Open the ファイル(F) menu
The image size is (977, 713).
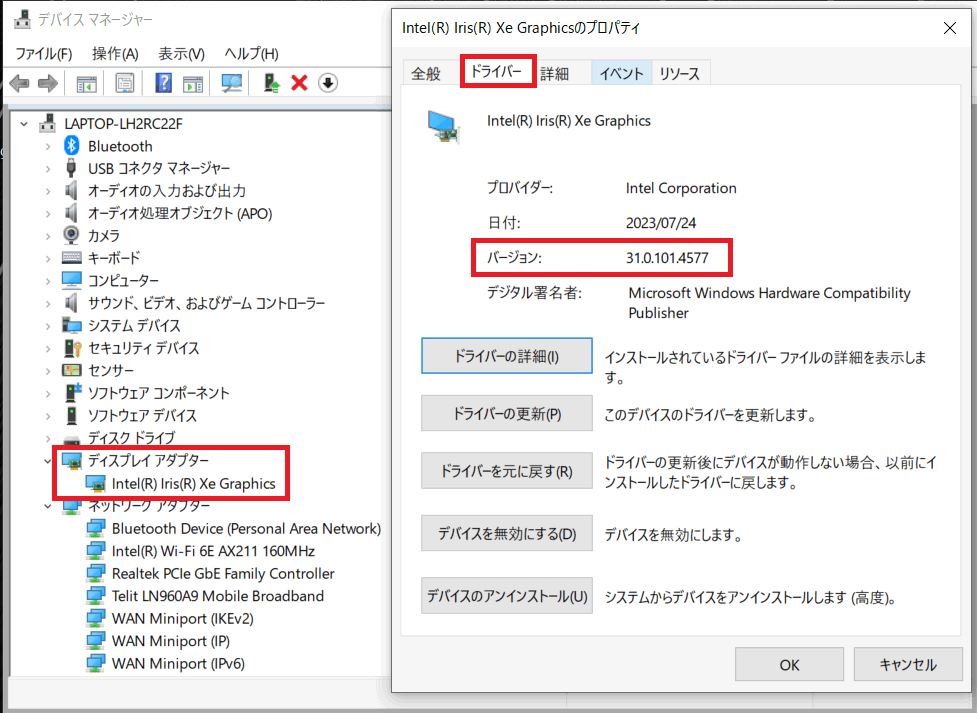click(44, 54)
